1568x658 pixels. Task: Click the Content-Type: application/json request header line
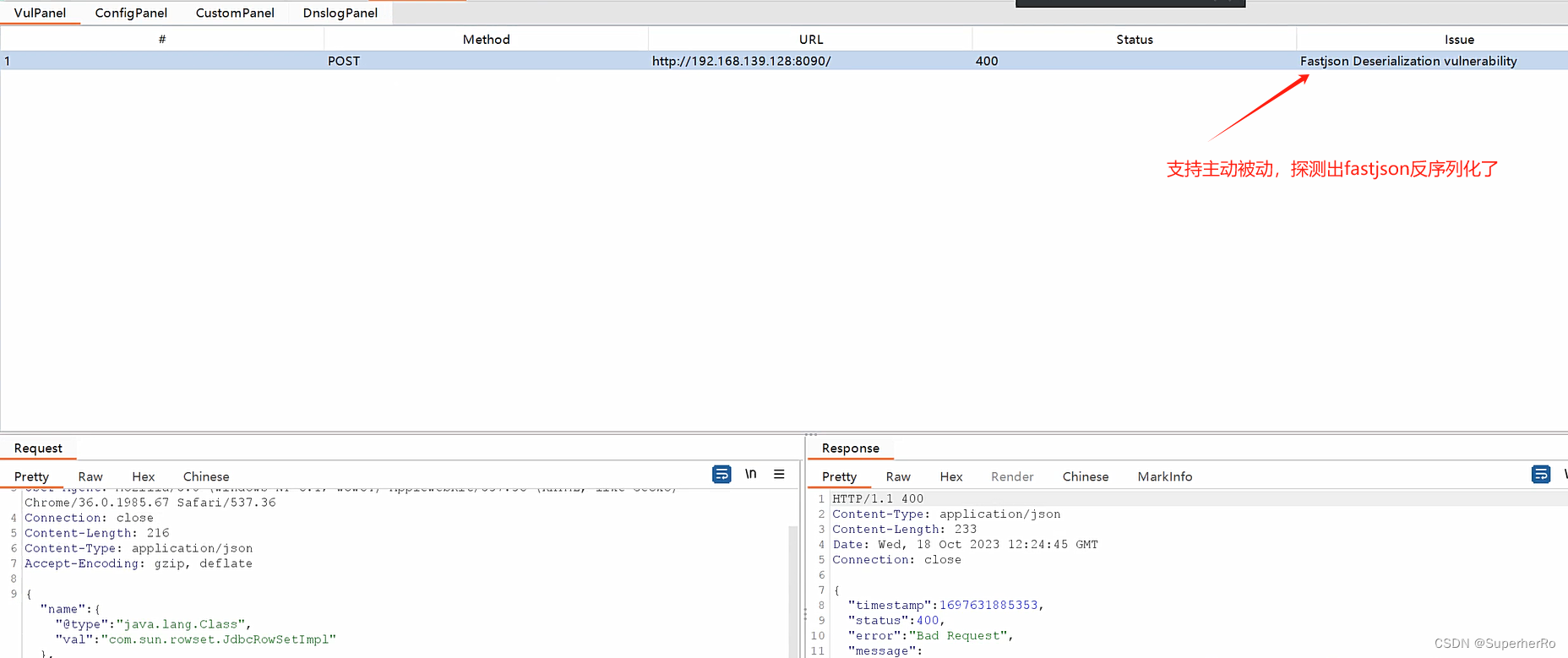point(139,548)
